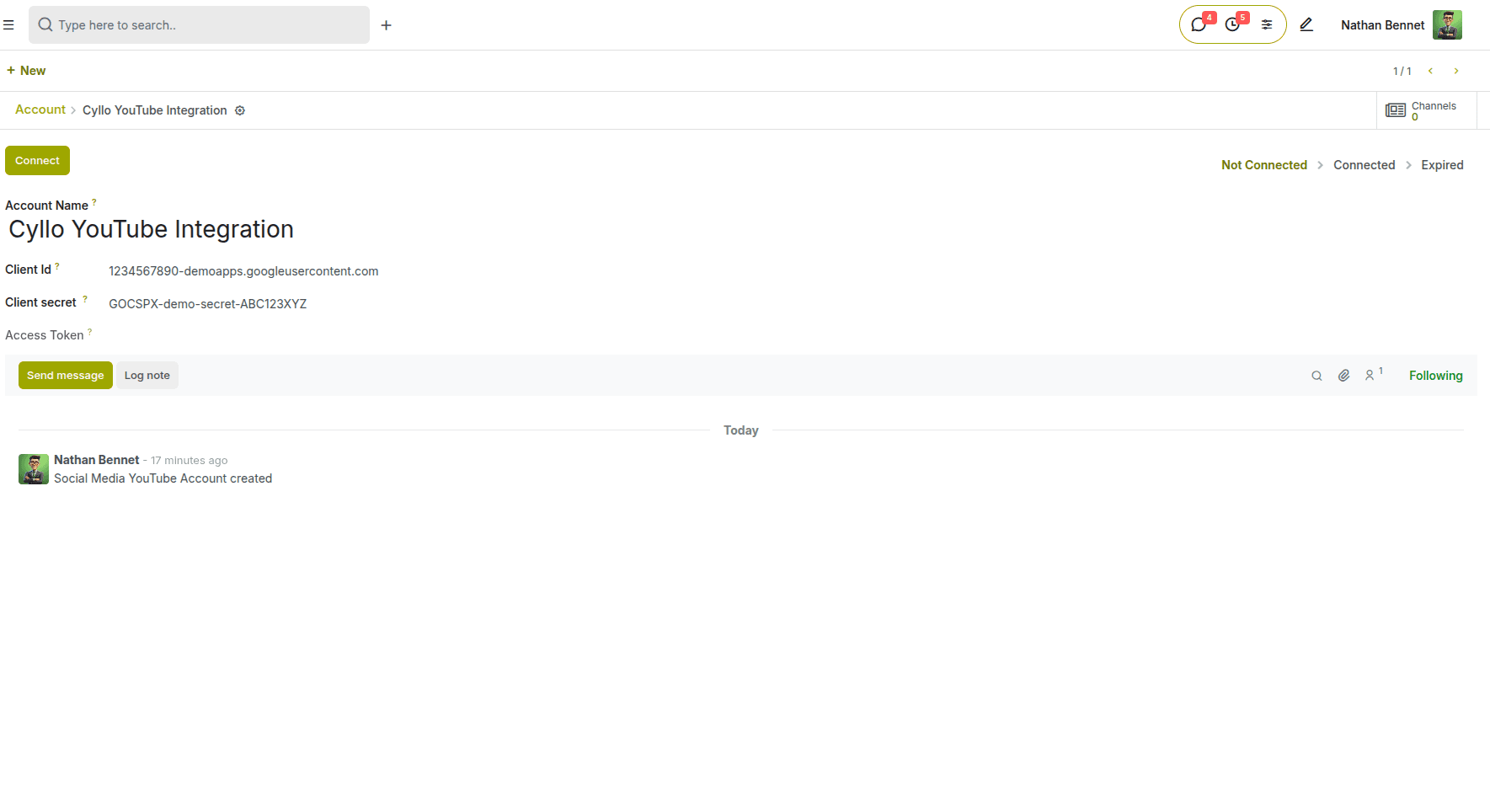1490x812 pixels.
Task: Set status to Expired in the status bar
Action: [1442, 164]
